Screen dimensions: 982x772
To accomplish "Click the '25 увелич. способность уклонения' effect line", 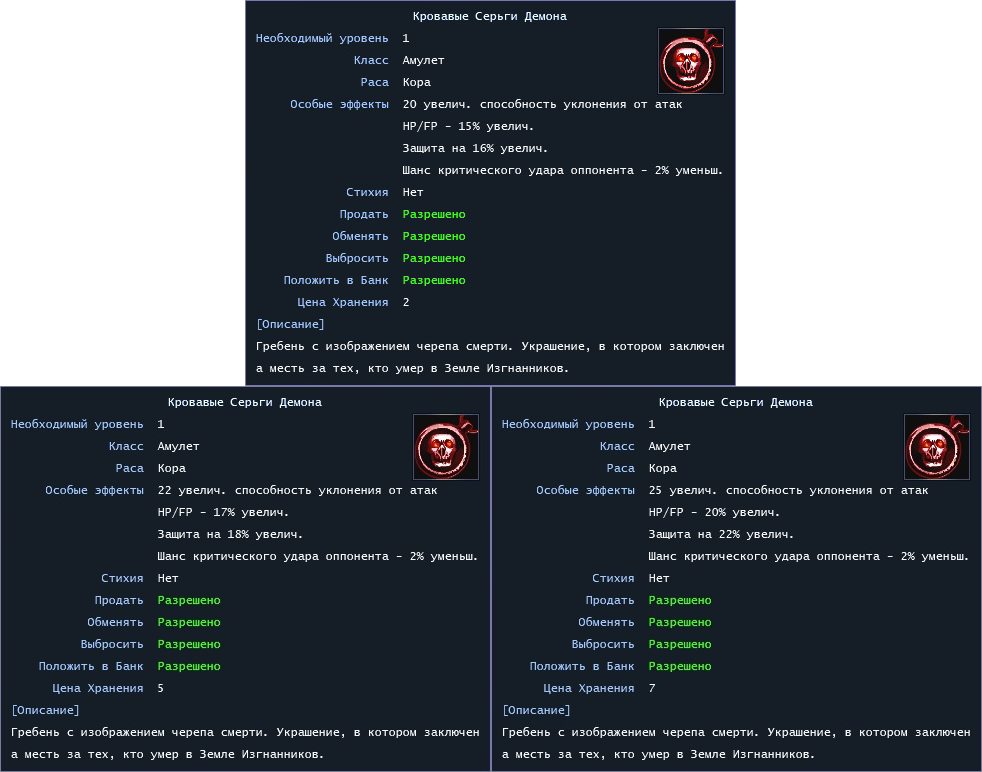I will tap(788, 491).
